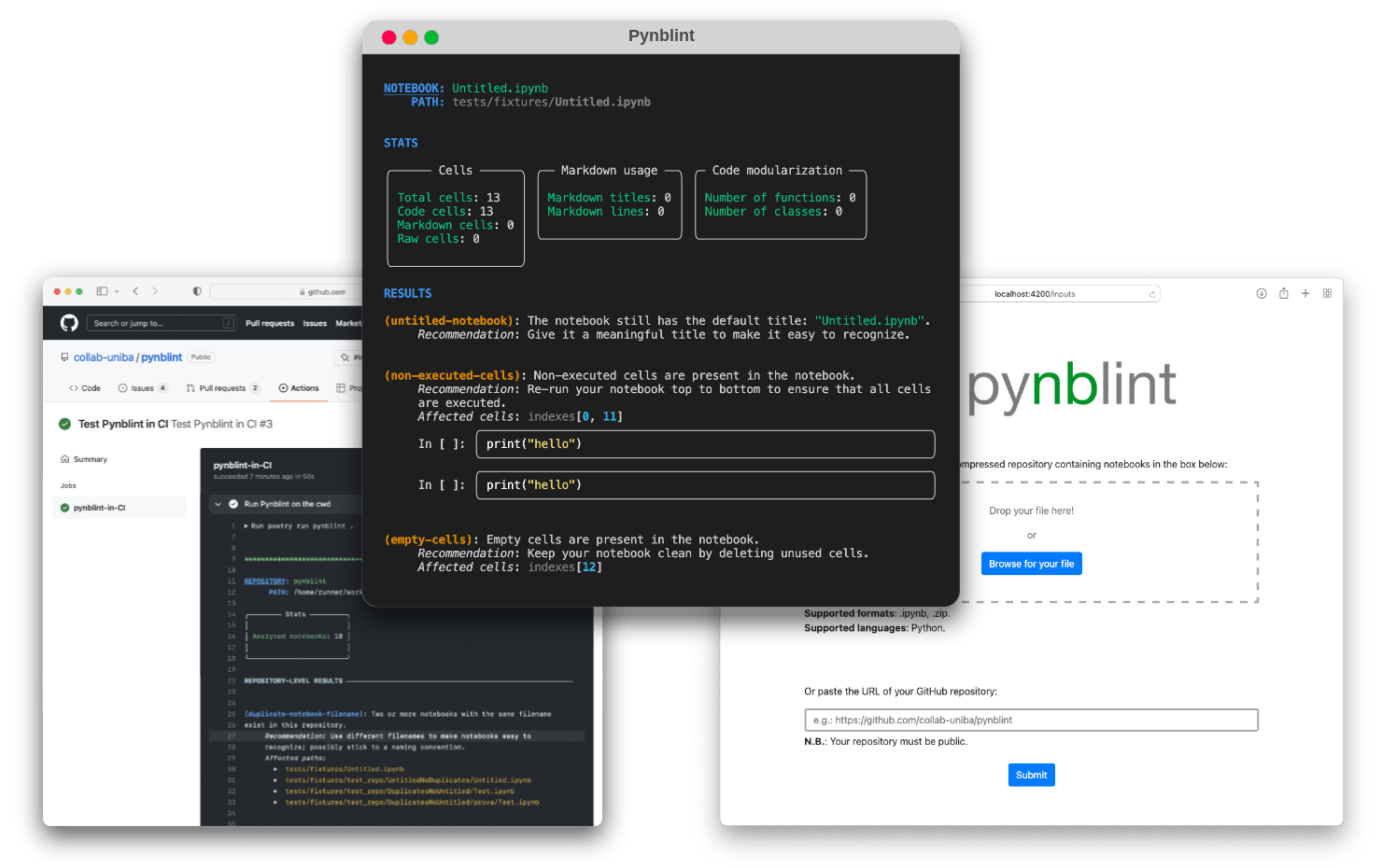Show the tab overview grid icon
This screenshot has height=868, width=1382.
(x=1327, y=293)
